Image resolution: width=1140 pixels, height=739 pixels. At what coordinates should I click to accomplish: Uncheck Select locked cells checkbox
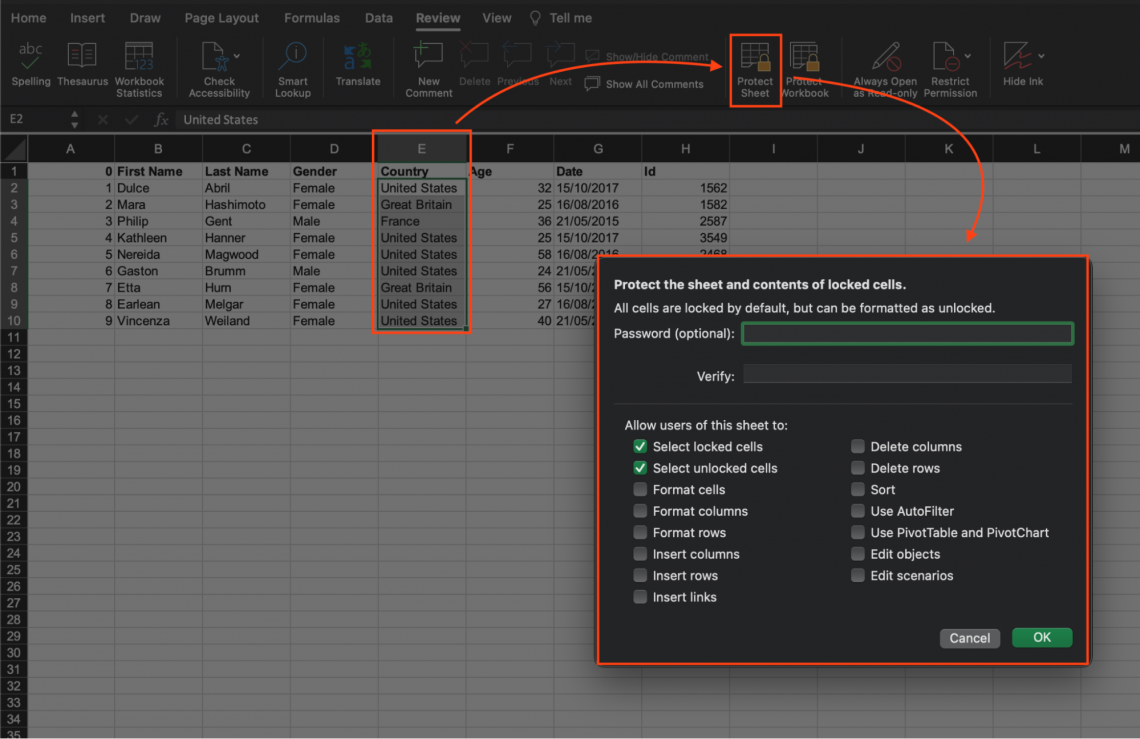coord(640,447)
